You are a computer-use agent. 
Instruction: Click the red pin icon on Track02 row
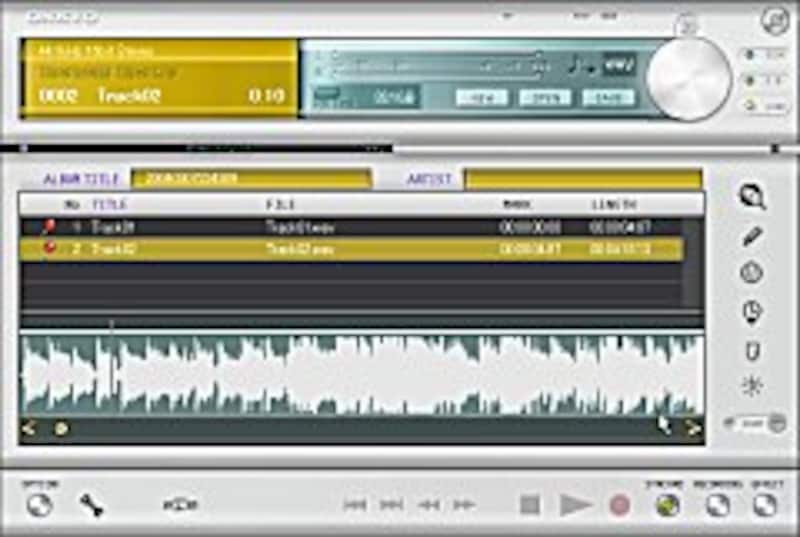click(x=49, y=248)
